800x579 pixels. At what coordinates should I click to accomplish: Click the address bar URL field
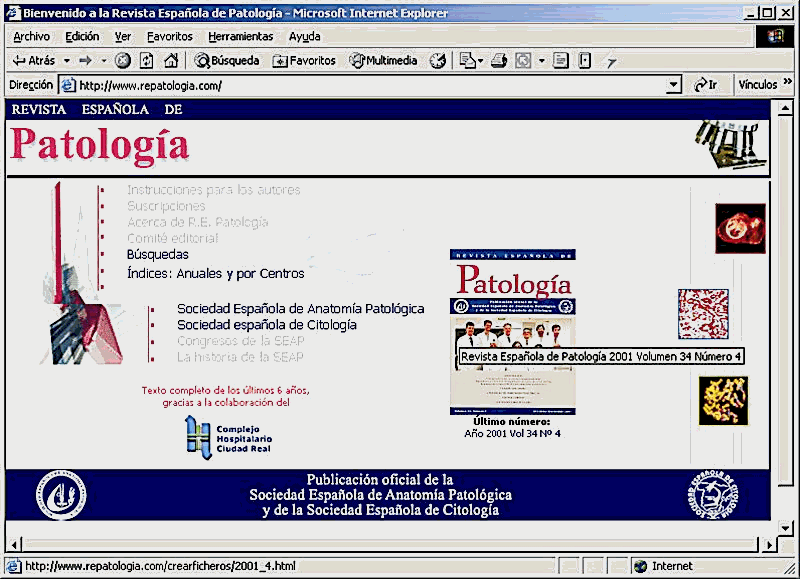point(370,86)
